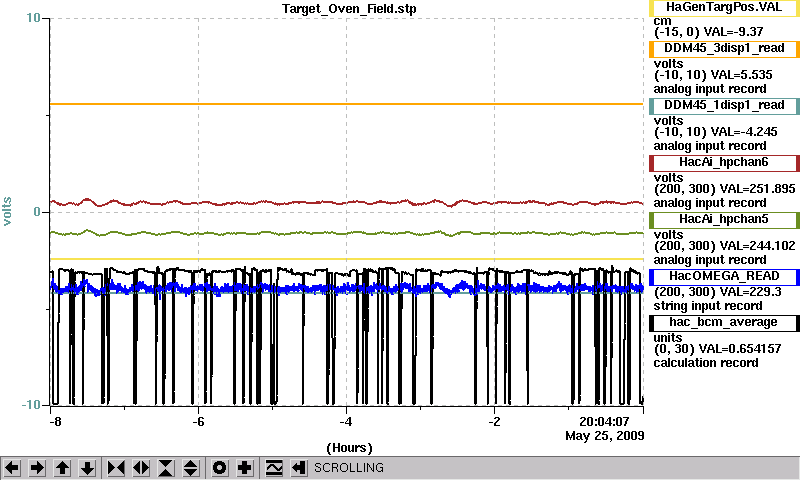Click the VAL=-4.245 reading
Image resolution: width=800 pixels, height=480 pixels.
(744, 132)
